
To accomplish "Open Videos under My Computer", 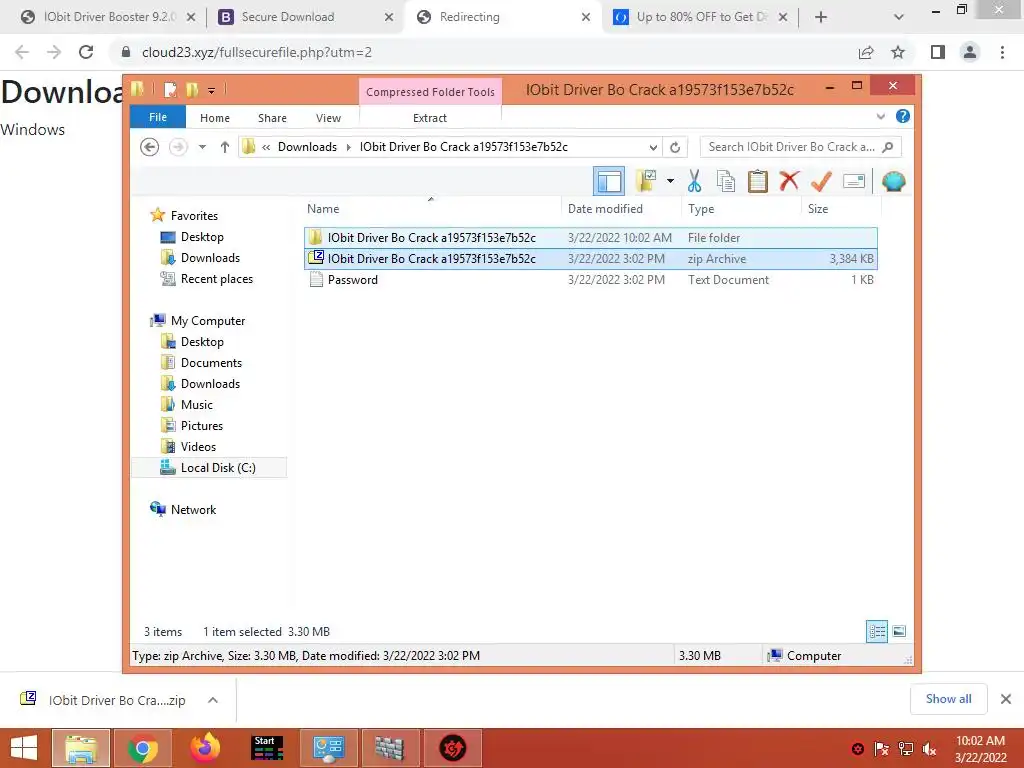I will click(x=198, y=446).
